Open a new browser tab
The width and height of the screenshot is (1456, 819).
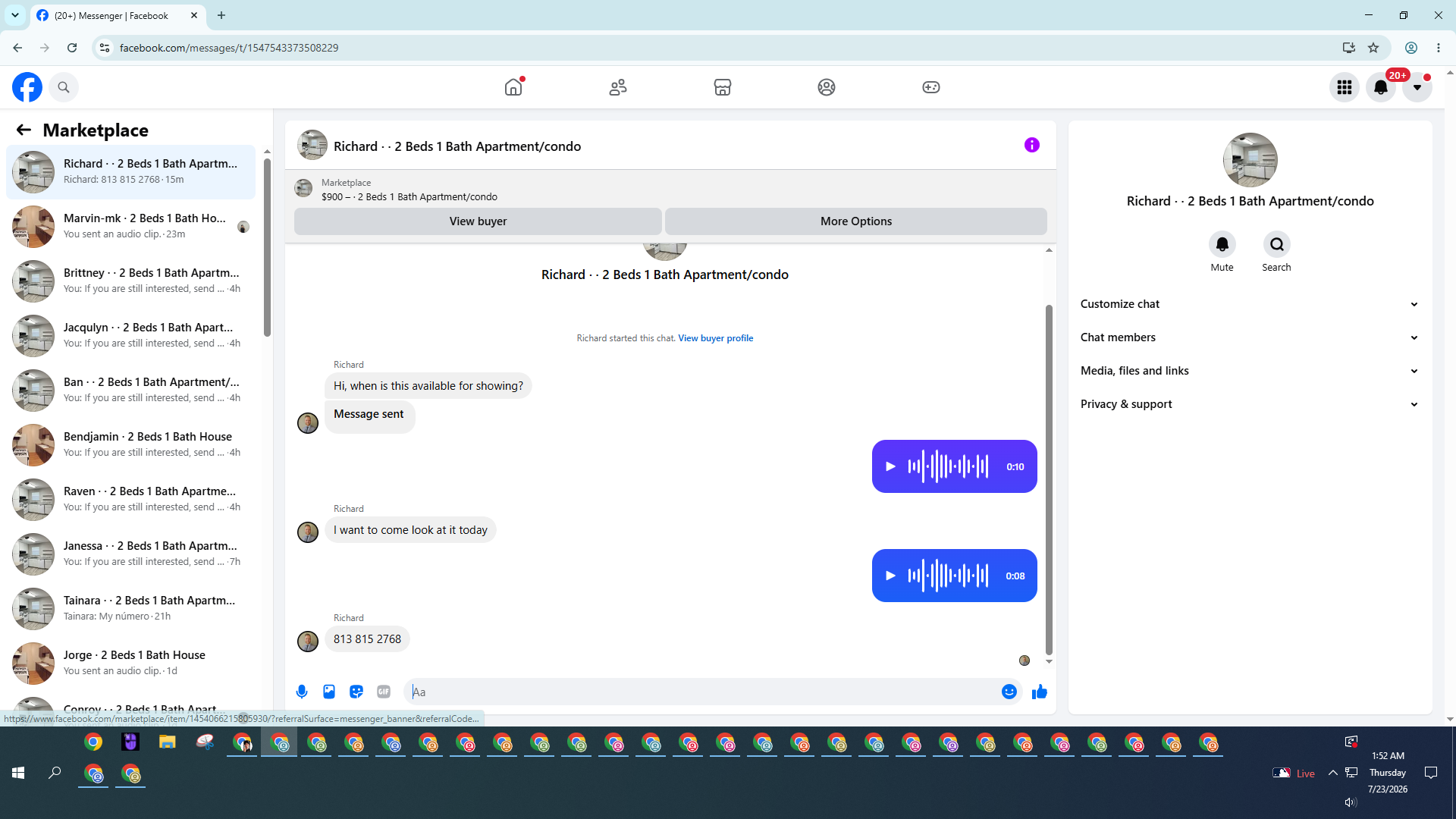221,15
